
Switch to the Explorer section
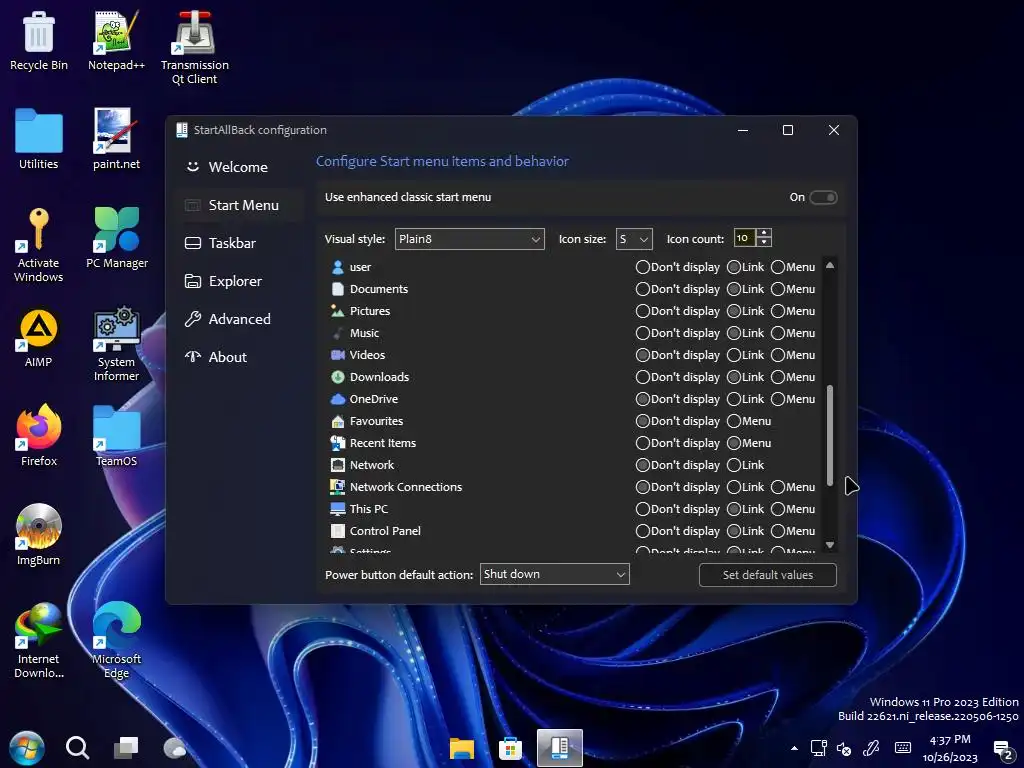239,281
